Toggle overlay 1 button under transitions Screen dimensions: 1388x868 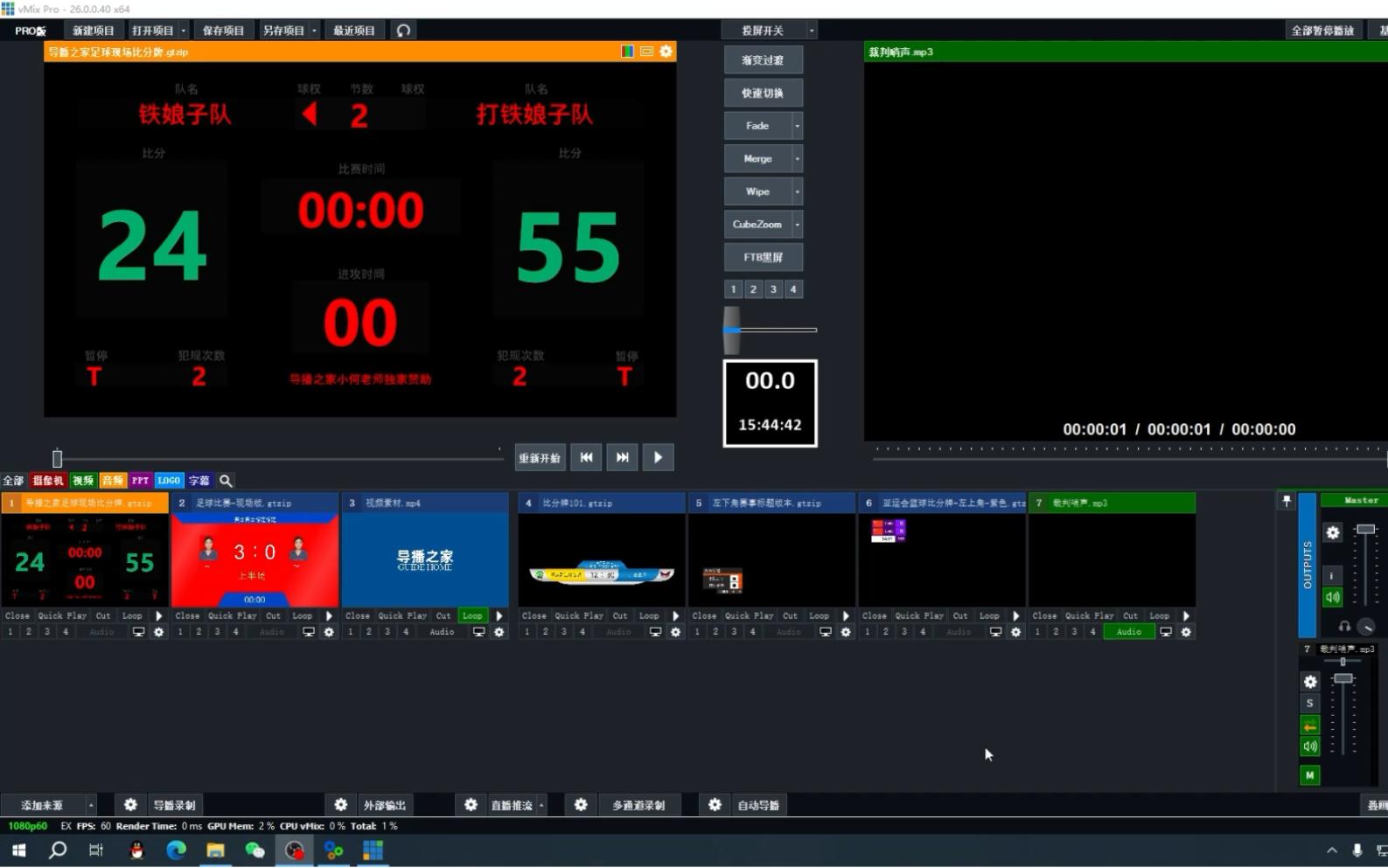pyautogui.click(x=734, y=289)
